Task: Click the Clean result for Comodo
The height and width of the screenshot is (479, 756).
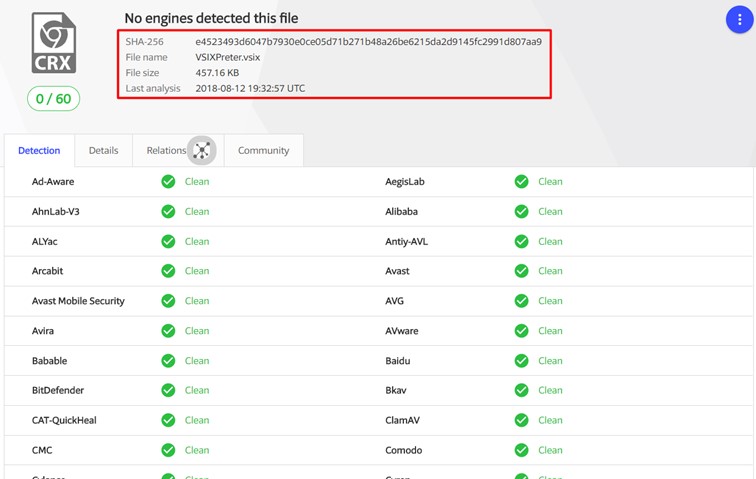Action: click(550, 450)
